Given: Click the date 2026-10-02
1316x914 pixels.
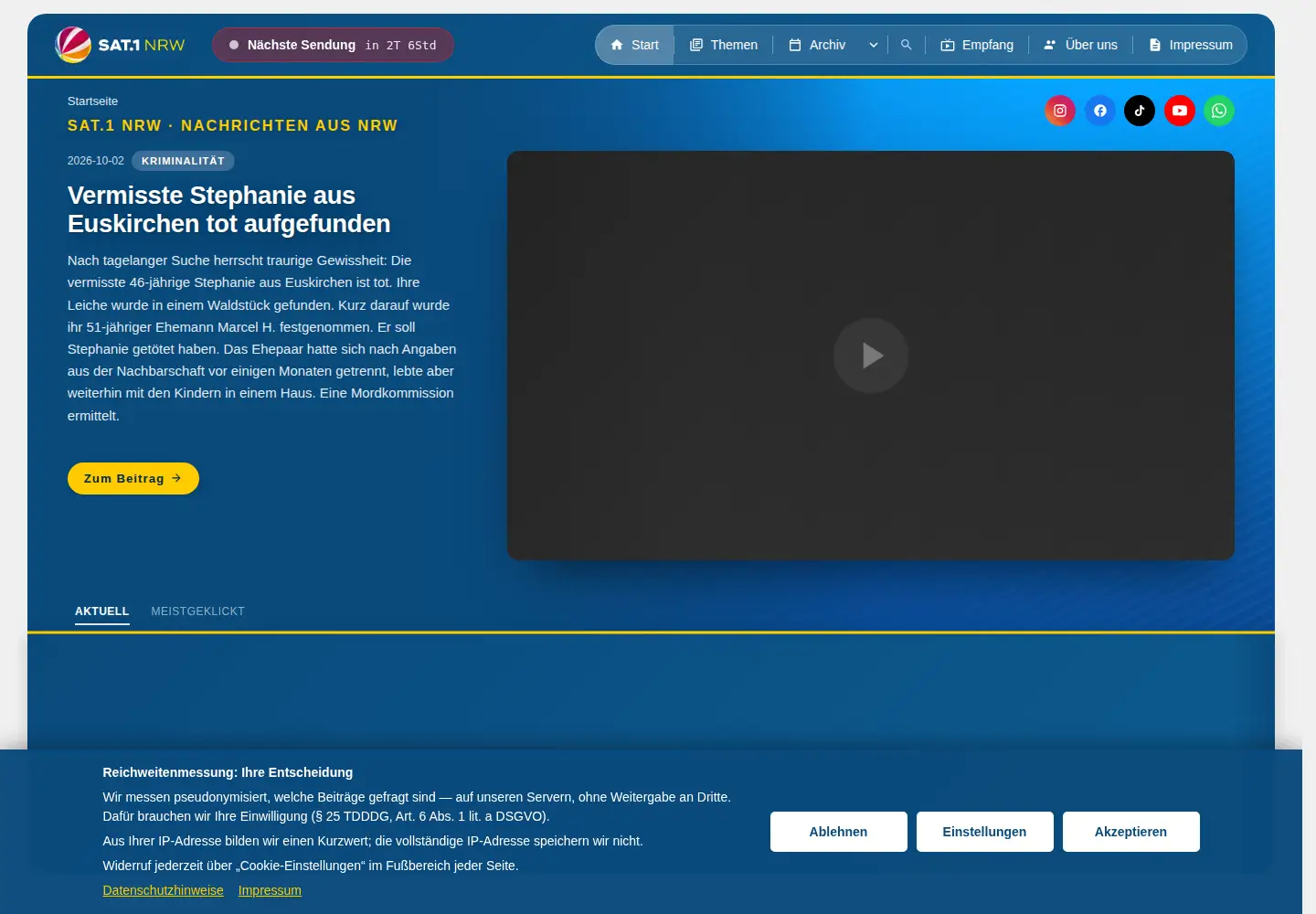Looking at the screenshot, I should (x=96, y=161).
